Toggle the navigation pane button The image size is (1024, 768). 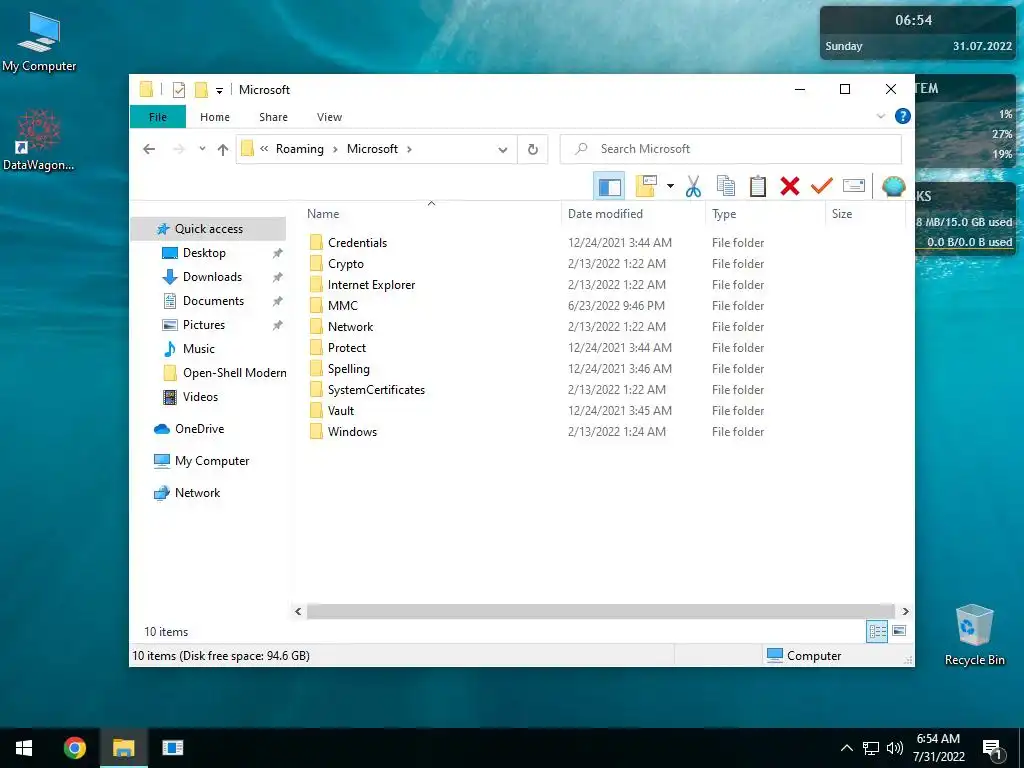pos(609,187)
